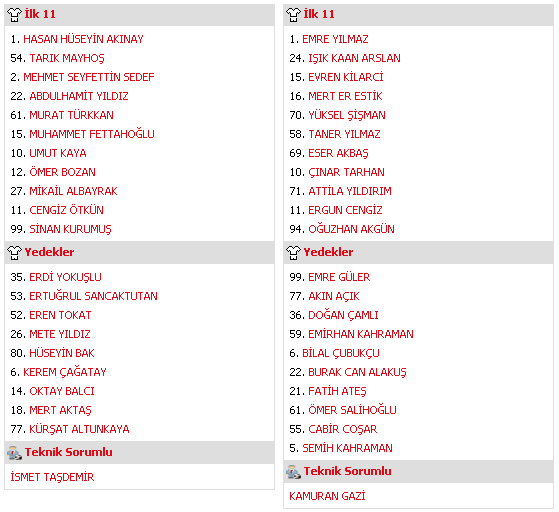Open MİKAİL ALBAYRAK player link
Image resolution: width=559 pixels, height=512 pixels.
click(73, 191)
